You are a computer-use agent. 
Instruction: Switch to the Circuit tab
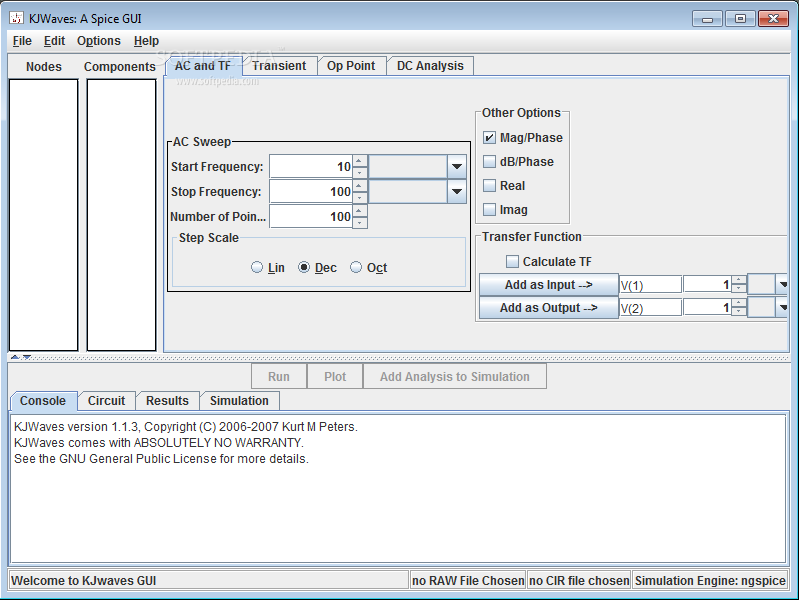click(106, 401)
